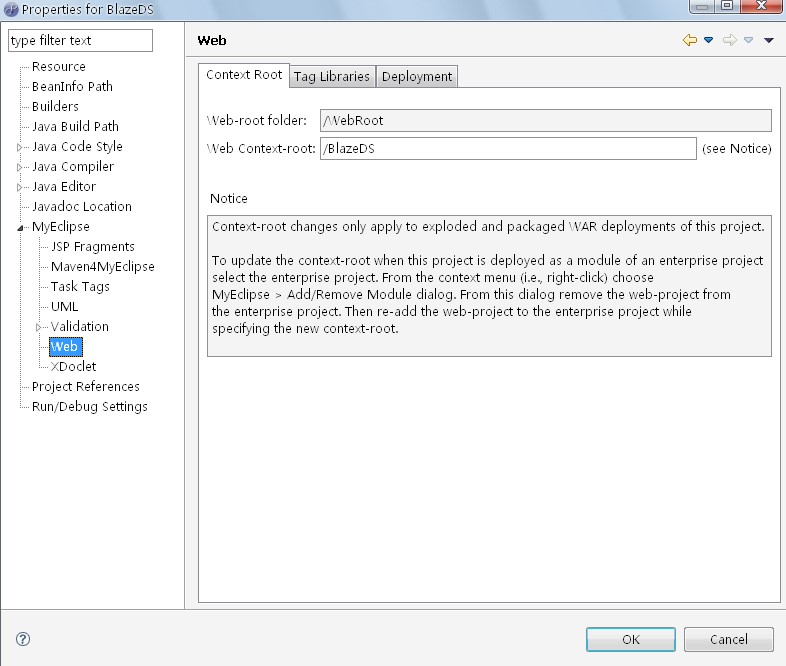Select Task Tags item
This screenshot has width=786, height=666.
(x=80, y=287)
